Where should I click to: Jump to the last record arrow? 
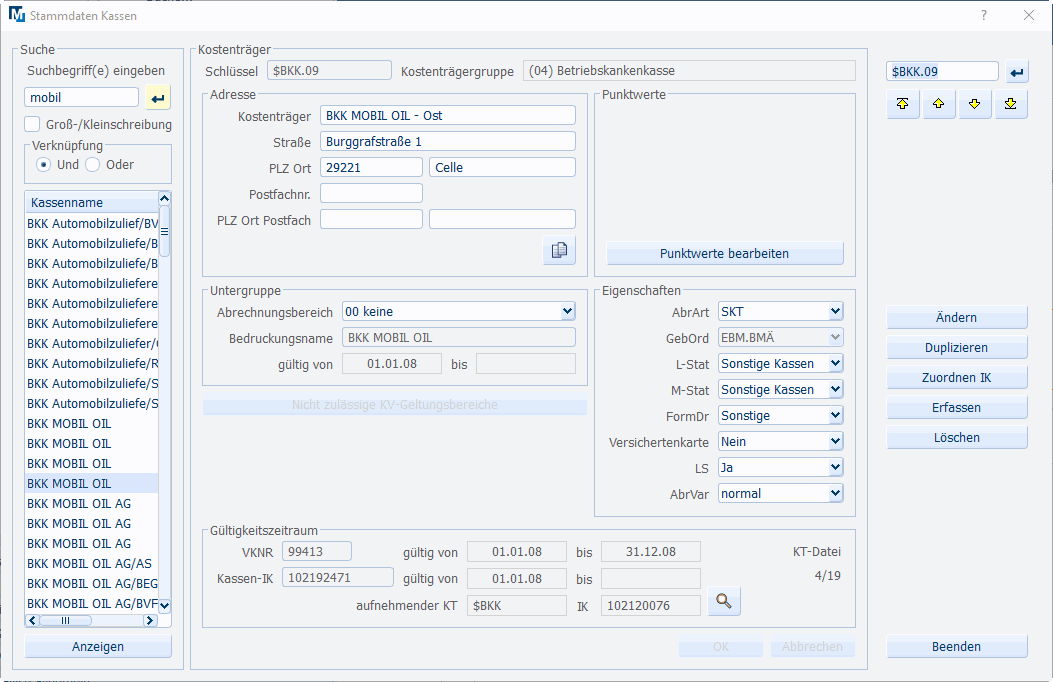pos(1011,105)
